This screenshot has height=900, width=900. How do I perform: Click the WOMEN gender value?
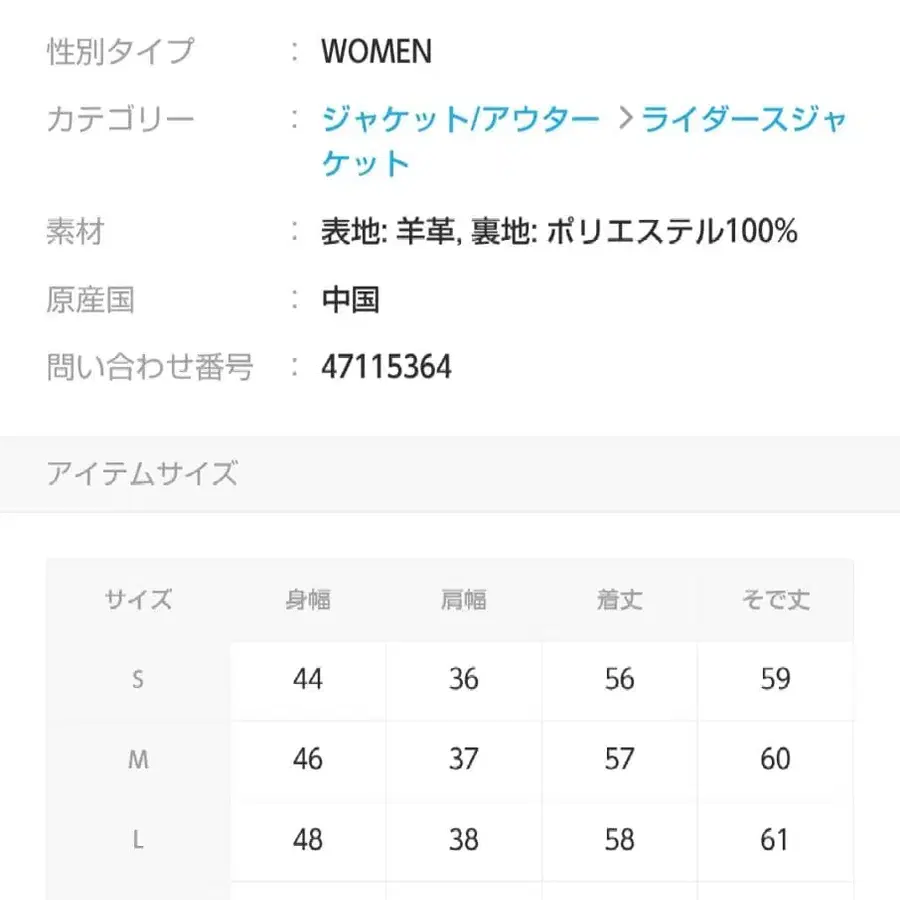375,51
